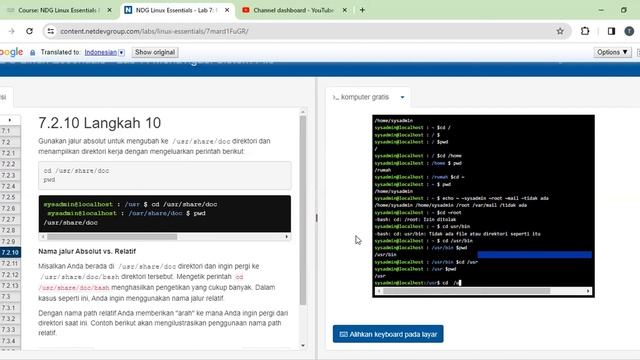Click the 7.2.10 Langkah 10 heading

point(100,123)
